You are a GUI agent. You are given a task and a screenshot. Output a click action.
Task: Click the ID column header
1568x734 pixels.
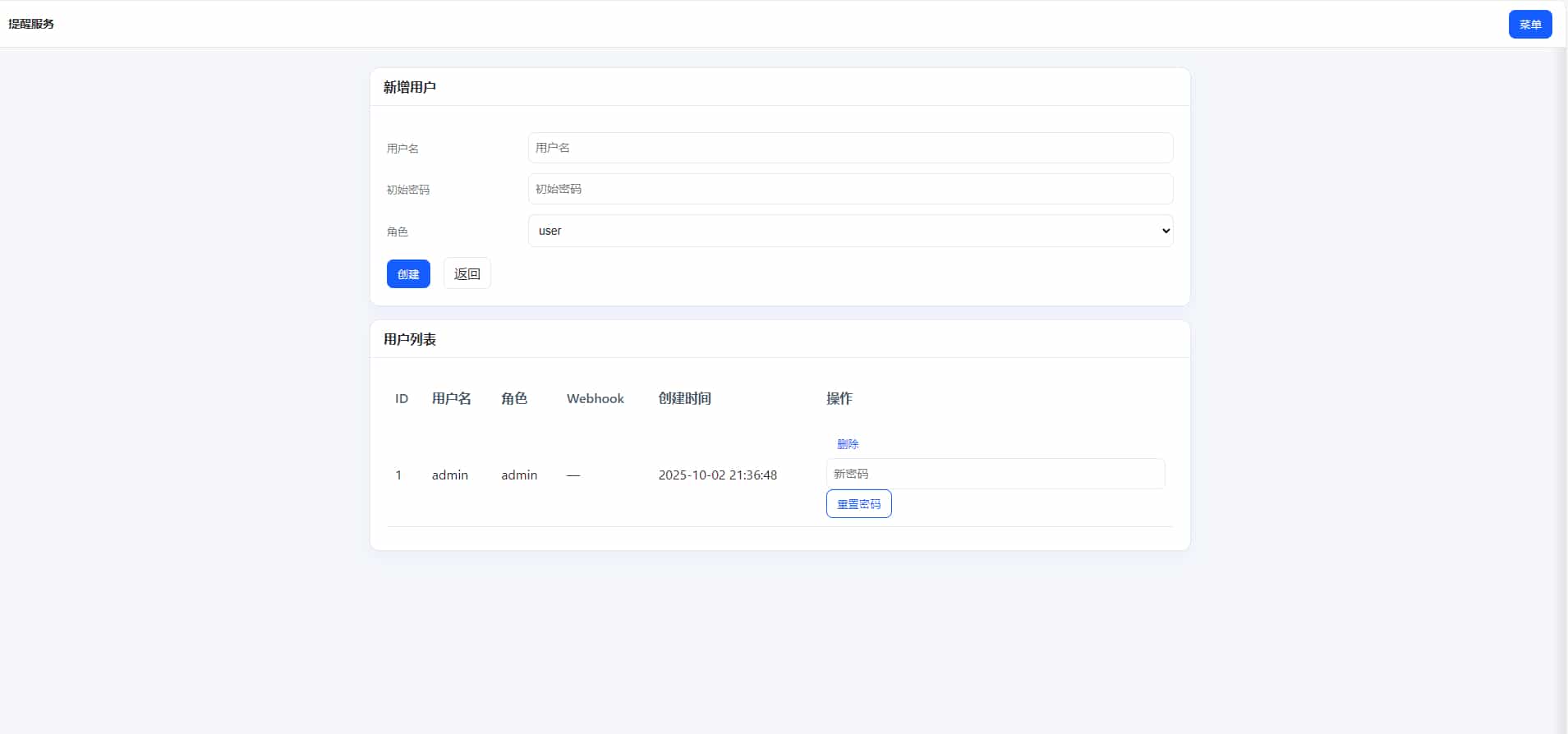point(402,398)
